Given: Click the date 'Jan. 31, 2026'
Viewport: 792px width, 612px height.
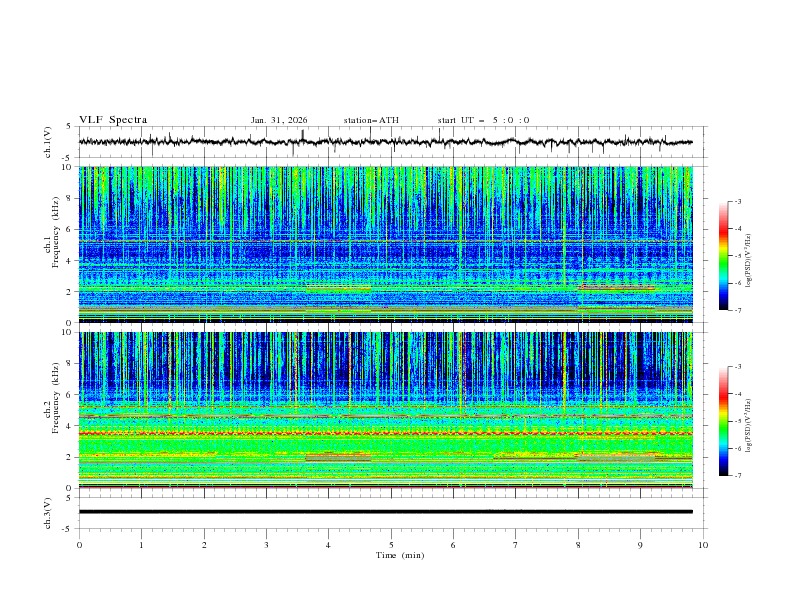Looking at the screenshot, I should 279,120.
